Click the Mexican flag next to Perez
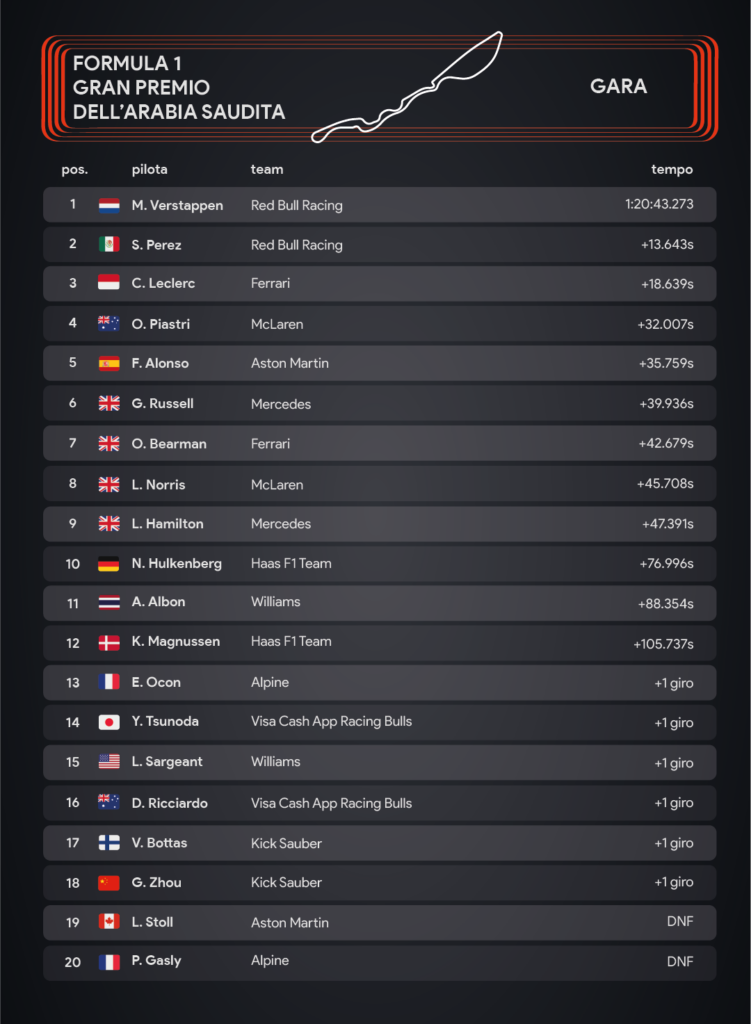 pyautogui.click(x=109, y=245)
